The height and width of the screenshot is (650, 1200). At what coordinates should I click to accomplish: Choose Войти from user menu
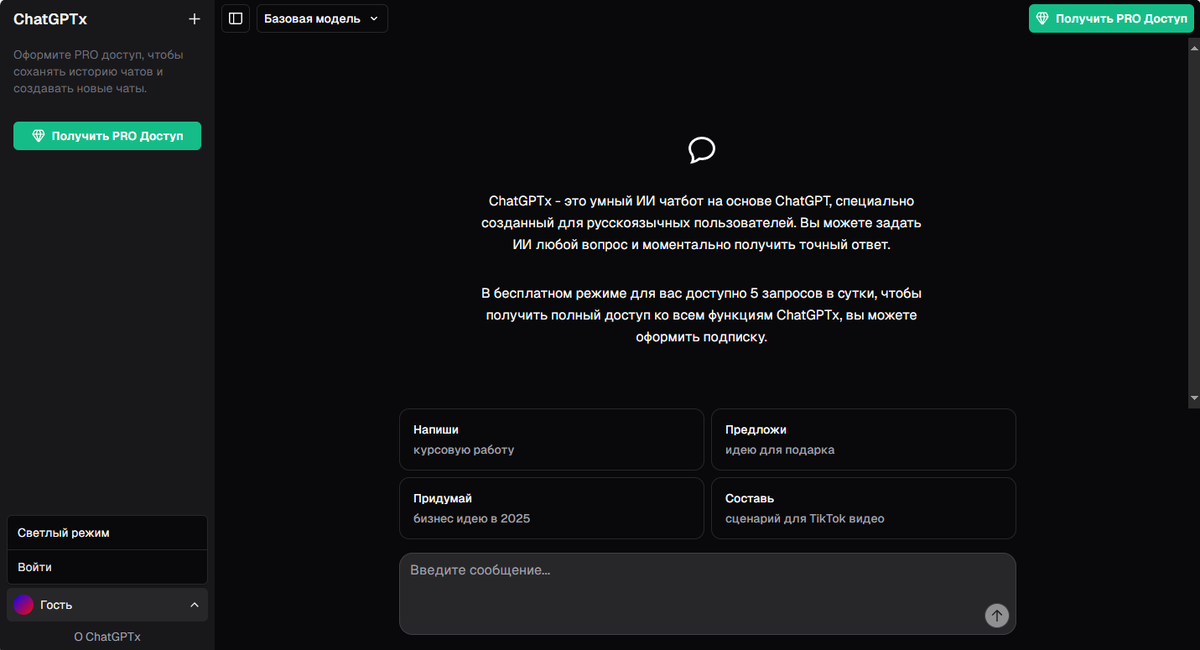pos(107,567)
